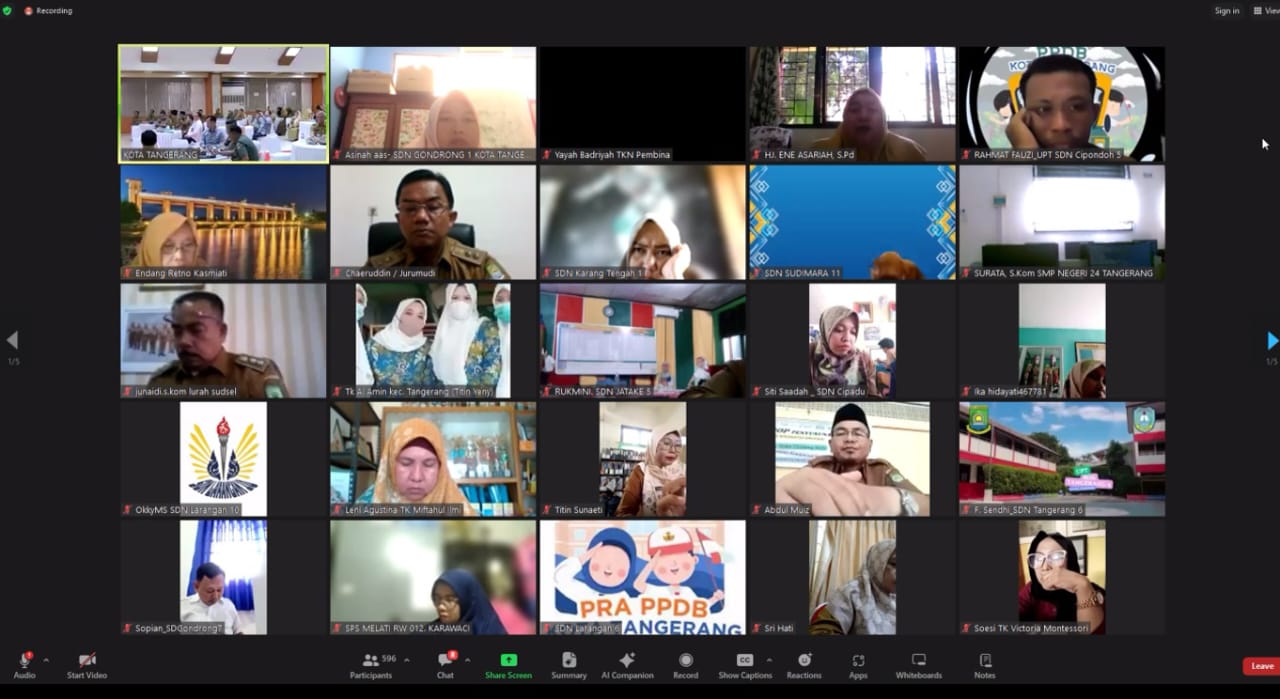This screenshot has width=1280, height=699.
Task: Open the Apps panel
Action: 858,664
